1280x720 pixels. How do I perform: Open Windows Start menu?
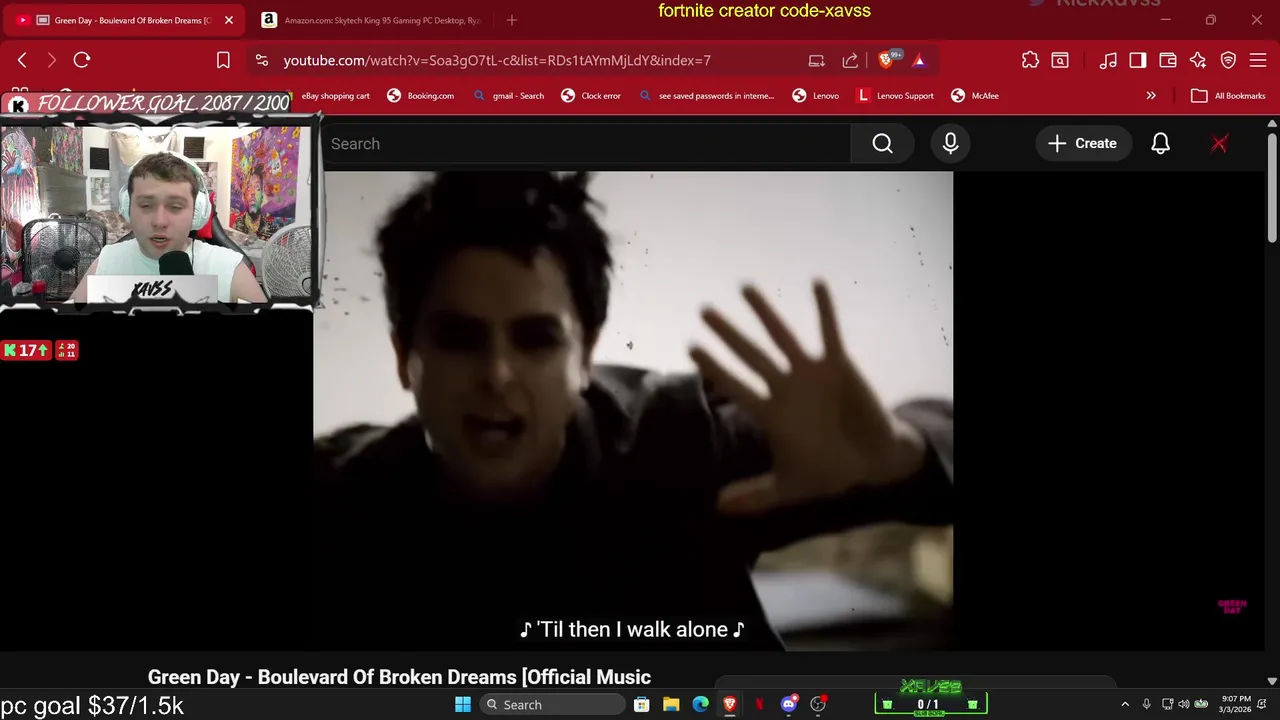pos(463,705)
